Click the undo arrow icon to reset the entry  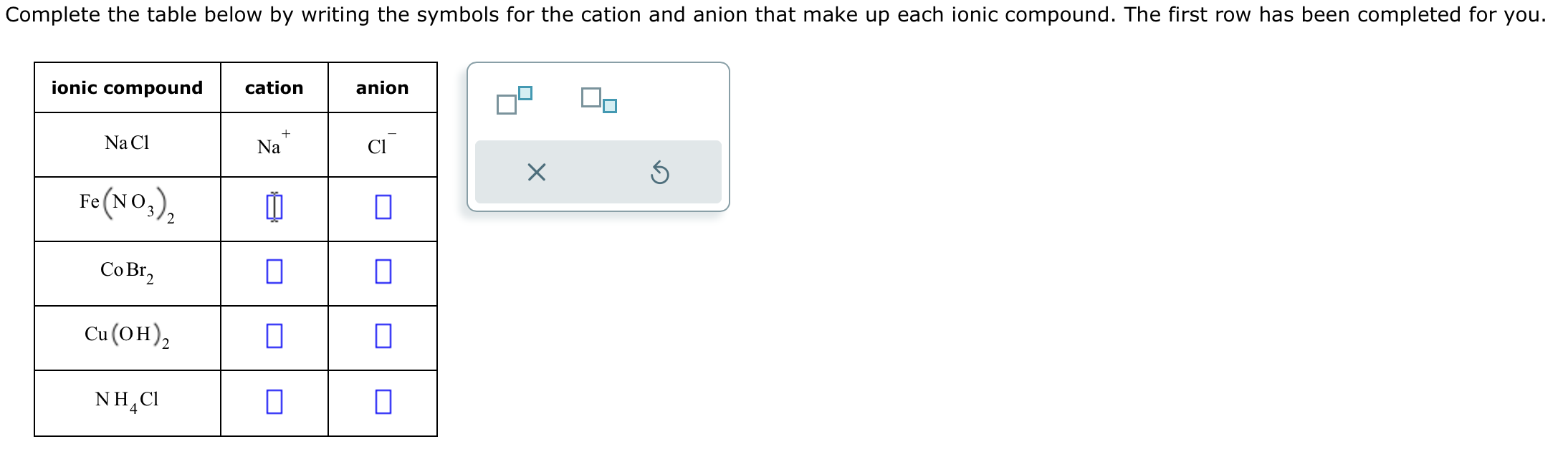pos(660,172)
